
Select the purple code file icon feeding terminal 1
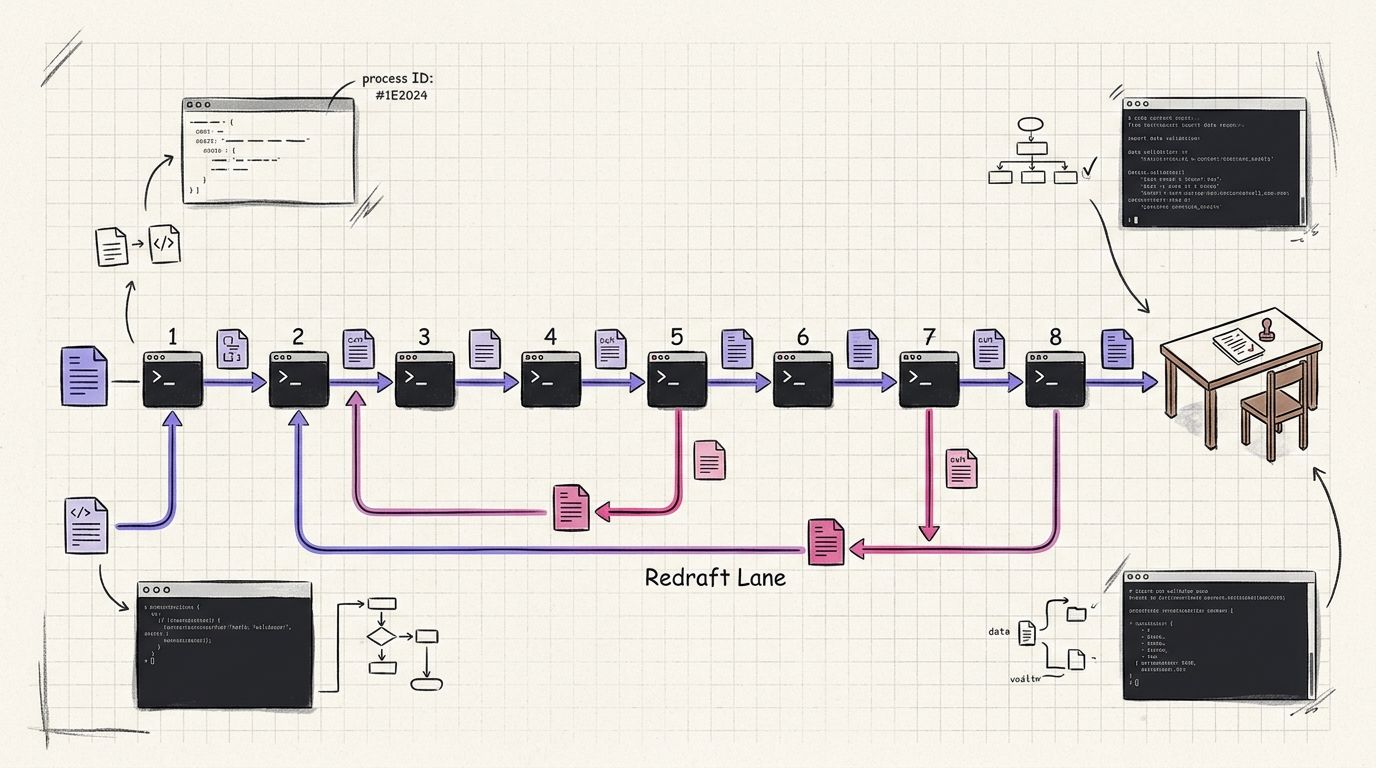[x=86, y=525]
